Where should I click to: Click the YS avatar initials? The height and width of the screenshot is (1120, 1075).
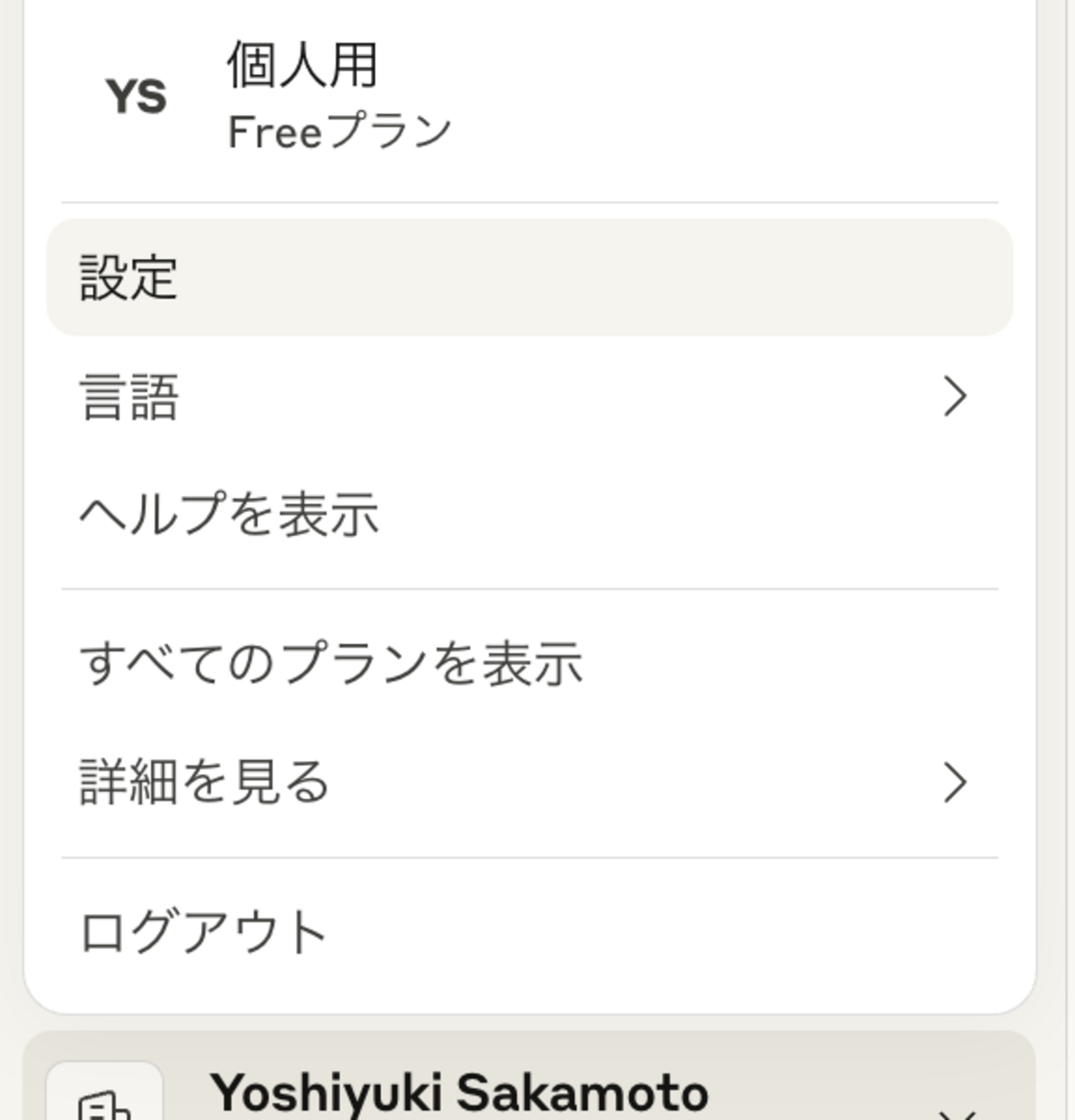pos(136,97)
